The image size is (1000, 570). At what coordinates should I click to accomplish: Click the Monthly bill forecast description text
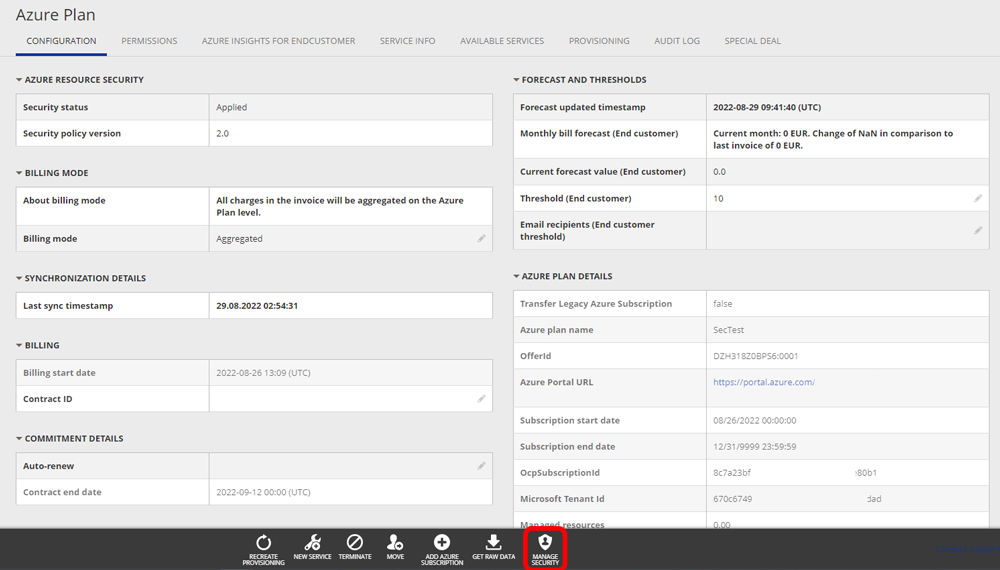coord(833,139)
